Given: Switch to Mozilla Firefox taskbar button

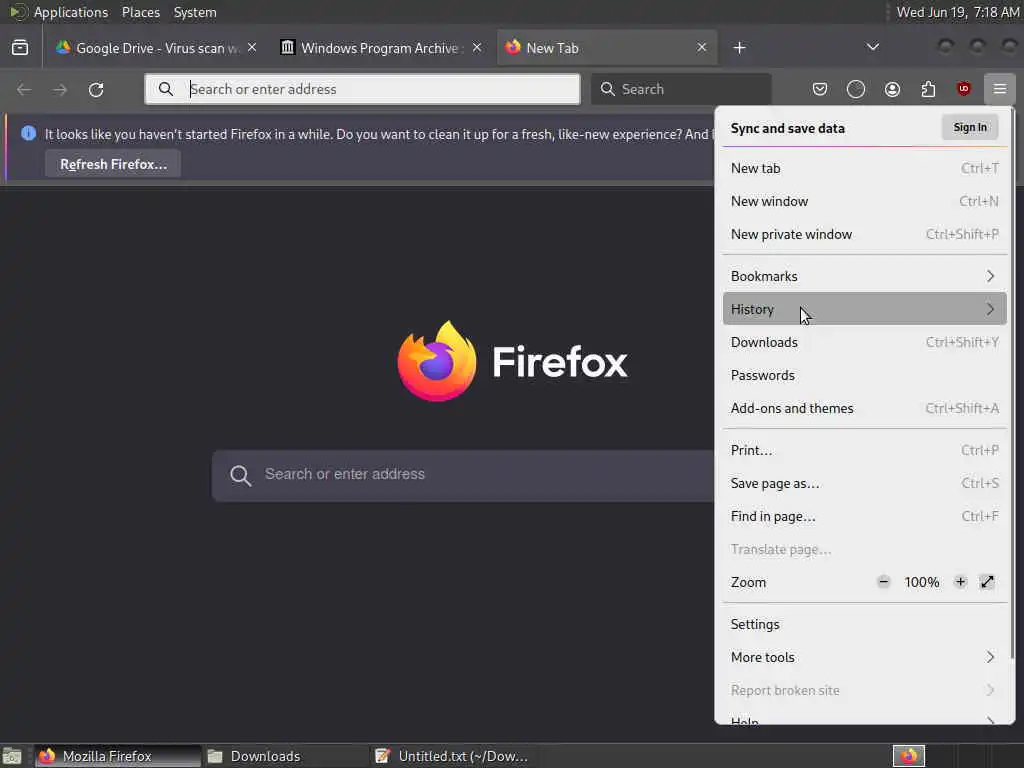Looking at the screenshot, I should (x=118, y=756).
